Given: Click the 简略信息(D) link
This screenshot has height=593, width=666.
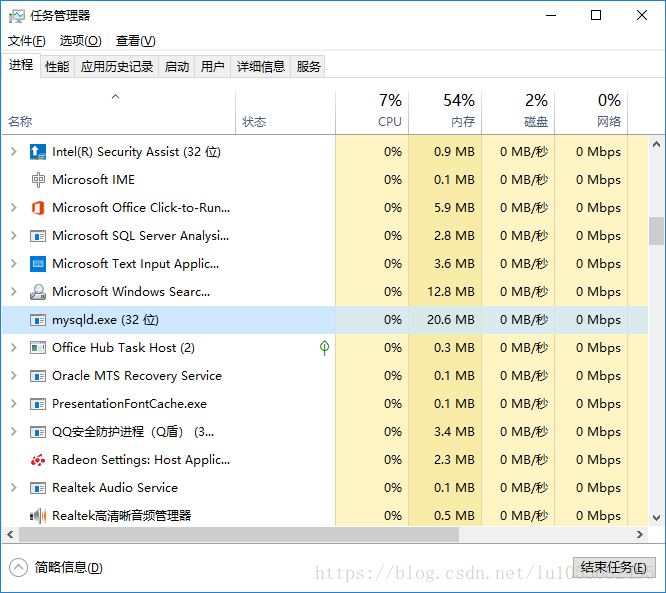Looking at the screenshot, I should click(69, 568).
